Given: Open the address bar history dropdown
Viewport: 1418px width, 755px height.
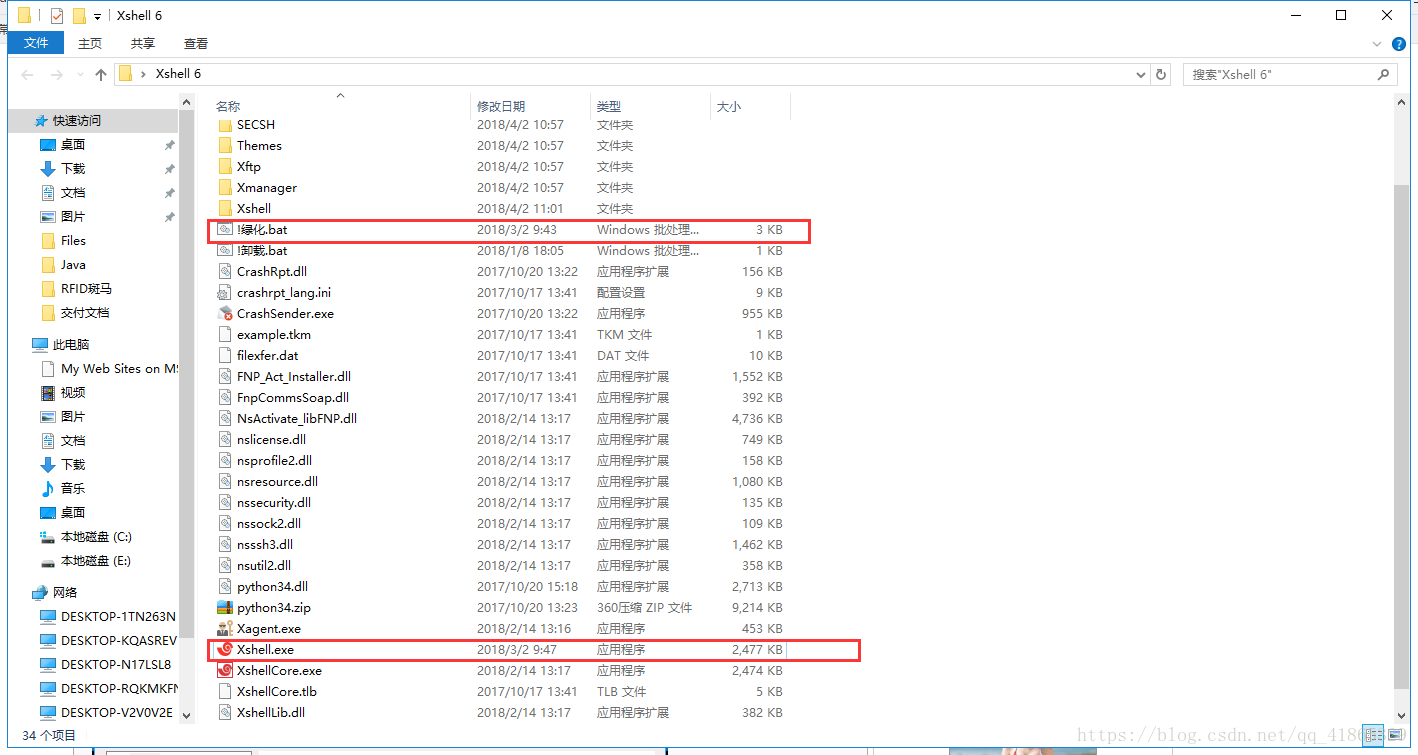Looking at the screenshot, I should (1142, 75).
